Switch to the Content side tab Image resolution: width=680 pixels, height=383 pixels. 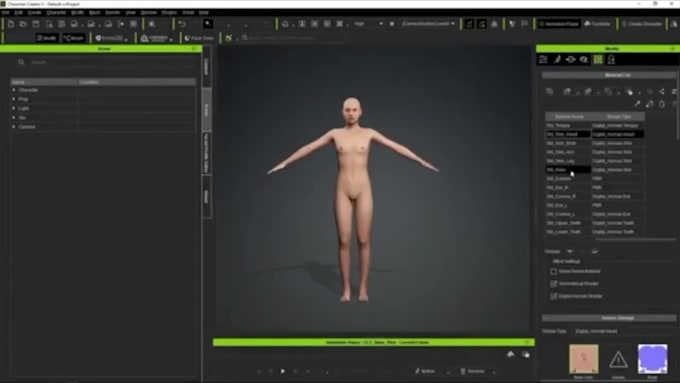coord(206,67)
